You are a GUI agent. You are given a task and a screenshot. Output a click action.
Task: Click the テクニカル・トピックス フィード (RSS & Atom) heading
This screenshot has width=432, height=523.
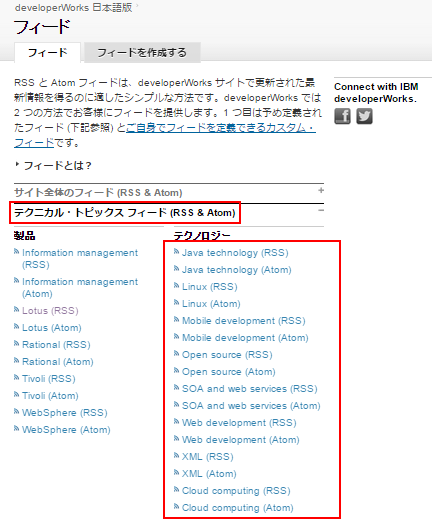(124, 212)
